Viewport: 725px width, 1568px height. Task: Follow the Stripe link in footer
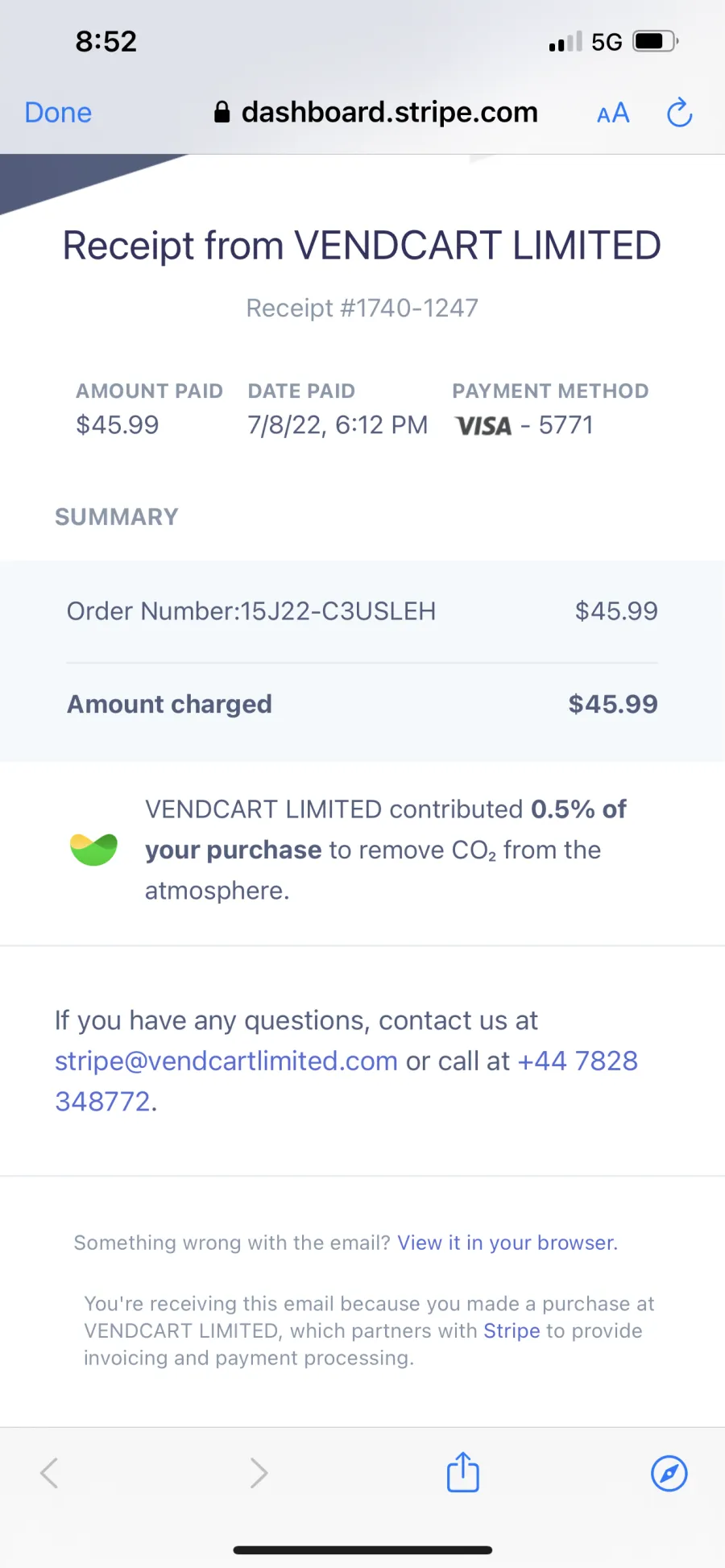[x=512, y=1330]
